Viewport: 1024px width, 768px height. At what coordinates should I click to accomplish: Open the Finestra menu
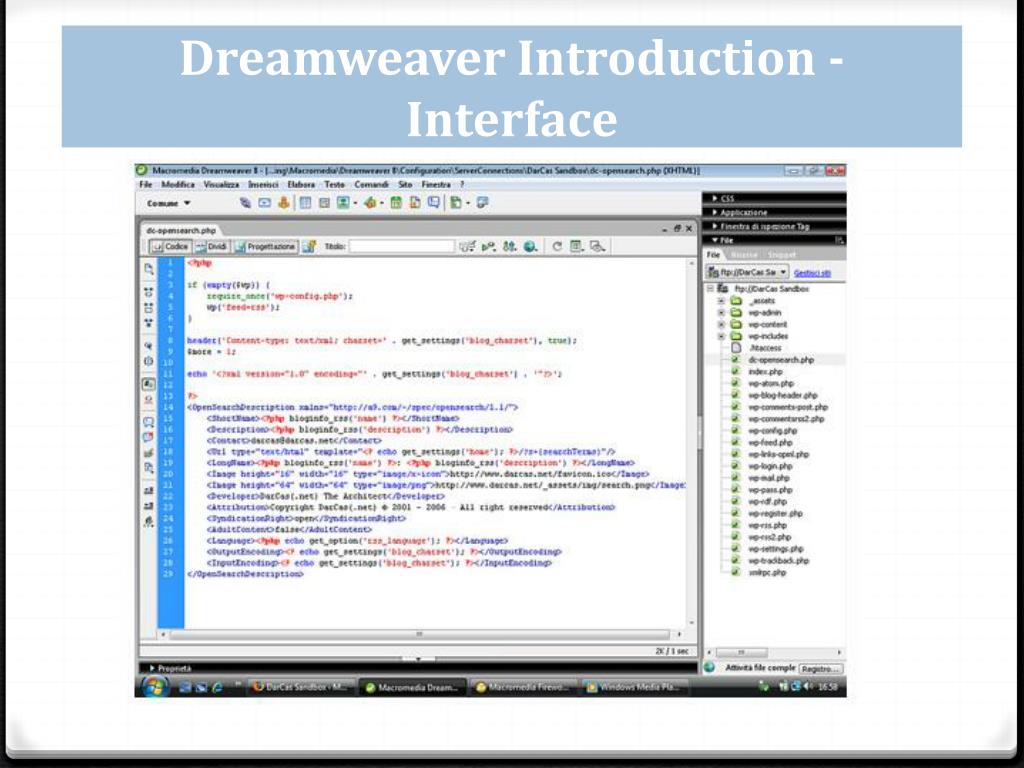click(x=436, y=185)
